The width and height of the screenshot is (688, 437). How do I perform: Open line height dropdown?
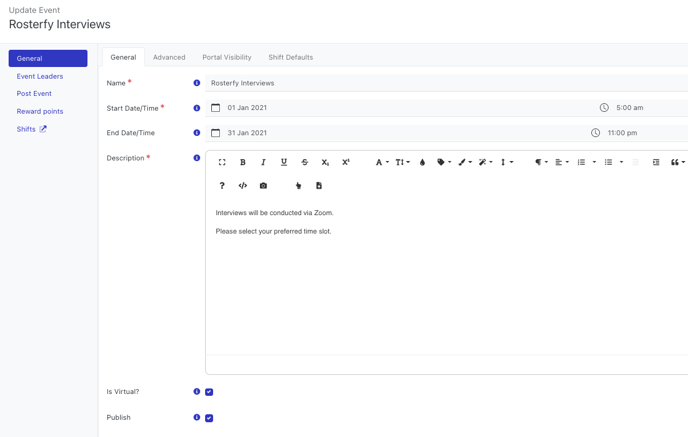[506, 162]
